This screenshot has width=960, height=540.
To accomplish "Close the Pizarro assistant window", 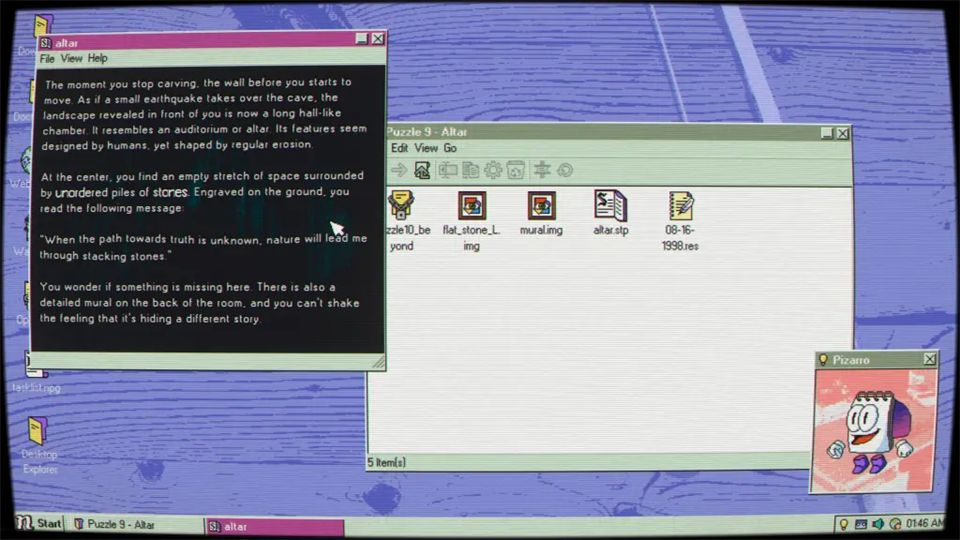I will click(929, 359).
